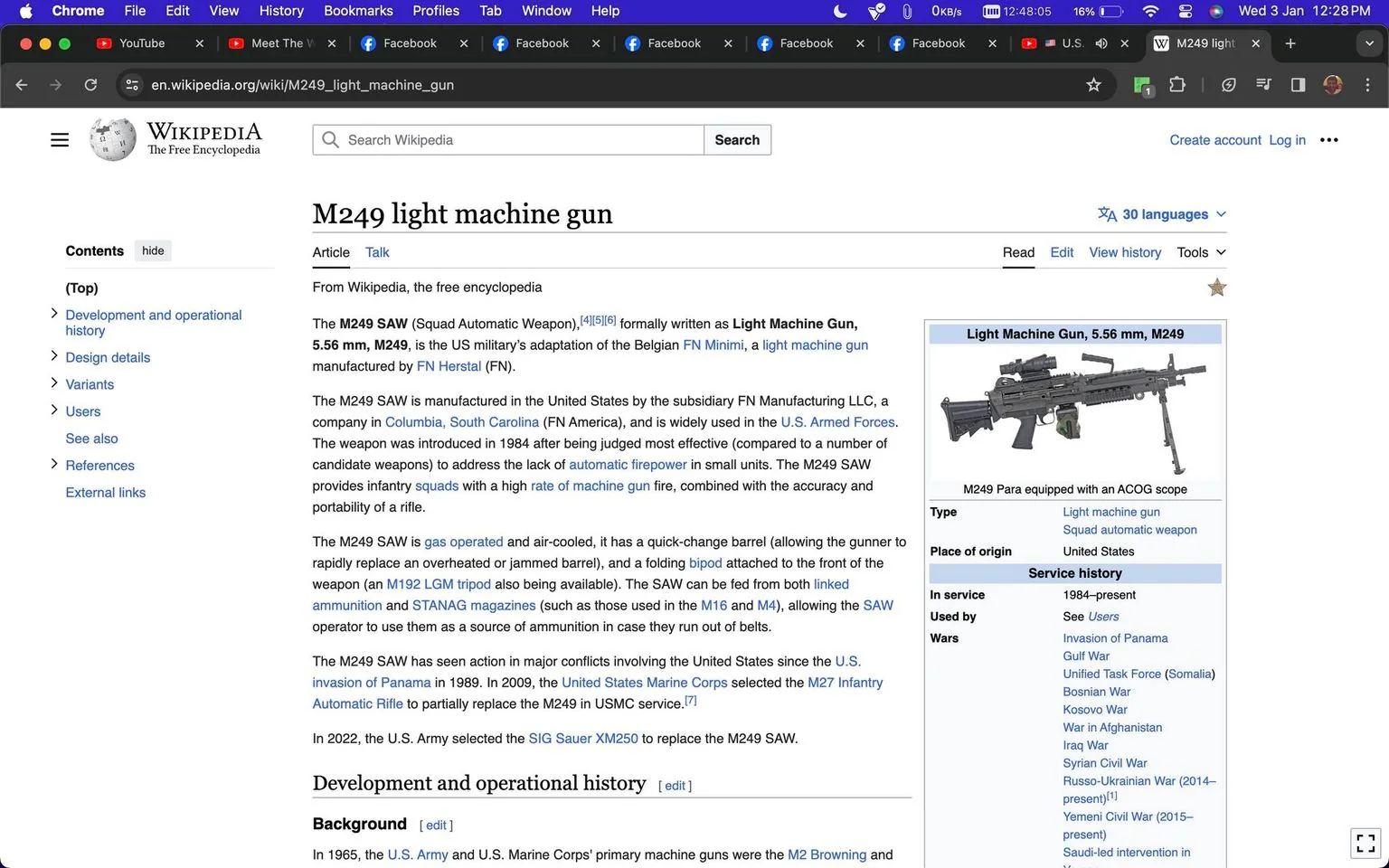
Task: Open Control Center in the menu bar
Action: (1186, 11)
